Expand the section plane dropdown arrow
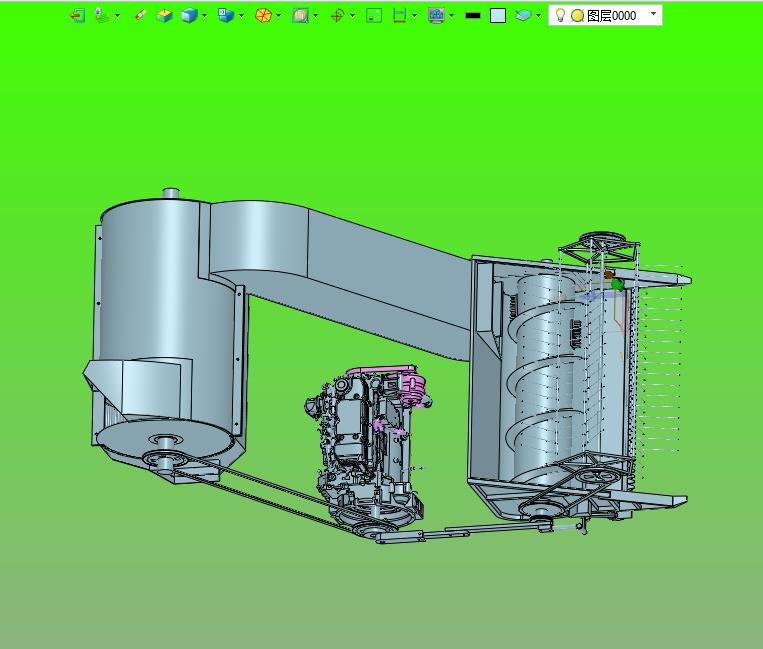Screen dimensions: 763x649 coord(415,16)
